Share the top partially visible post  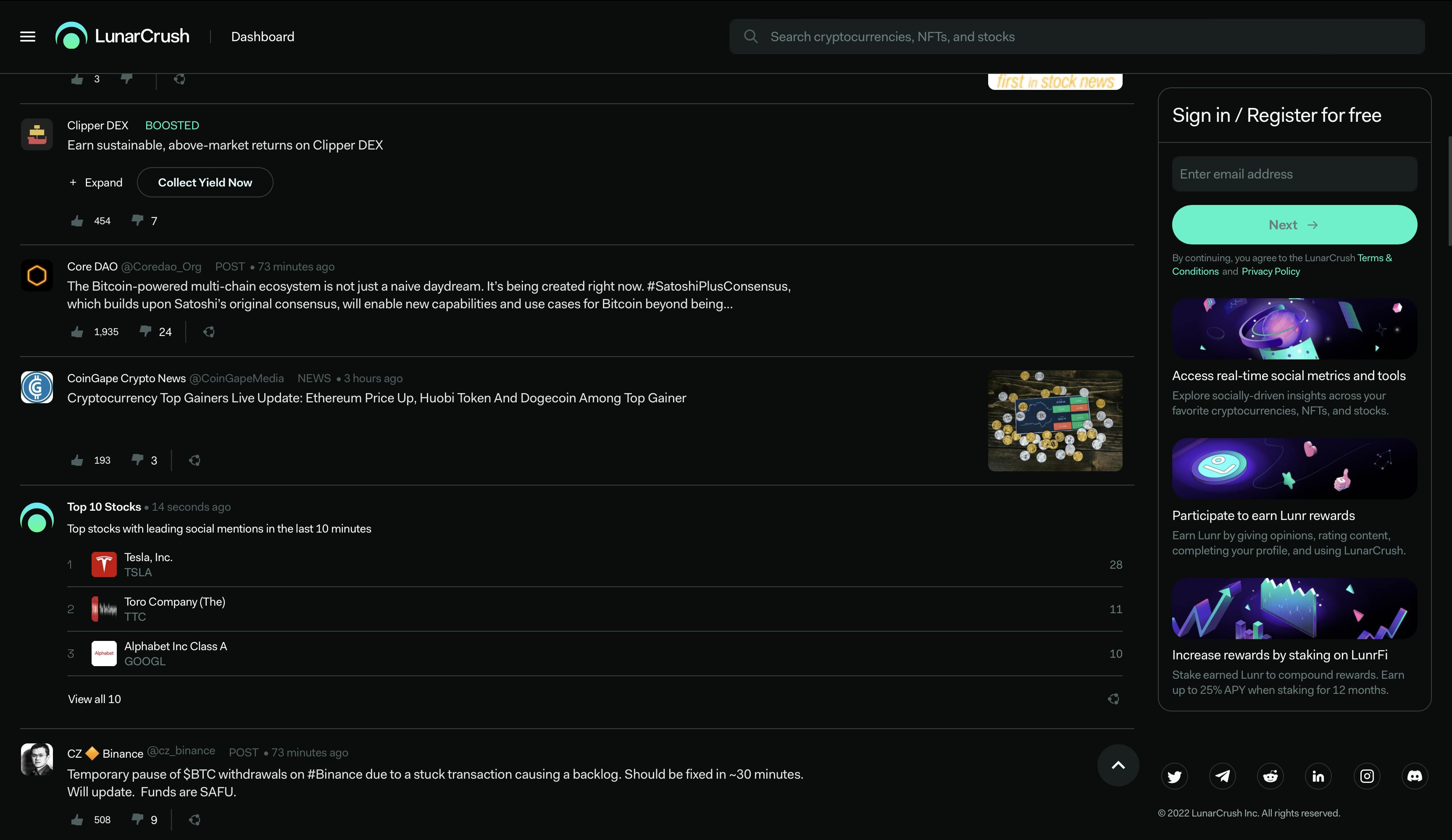(x=180, y=79)
